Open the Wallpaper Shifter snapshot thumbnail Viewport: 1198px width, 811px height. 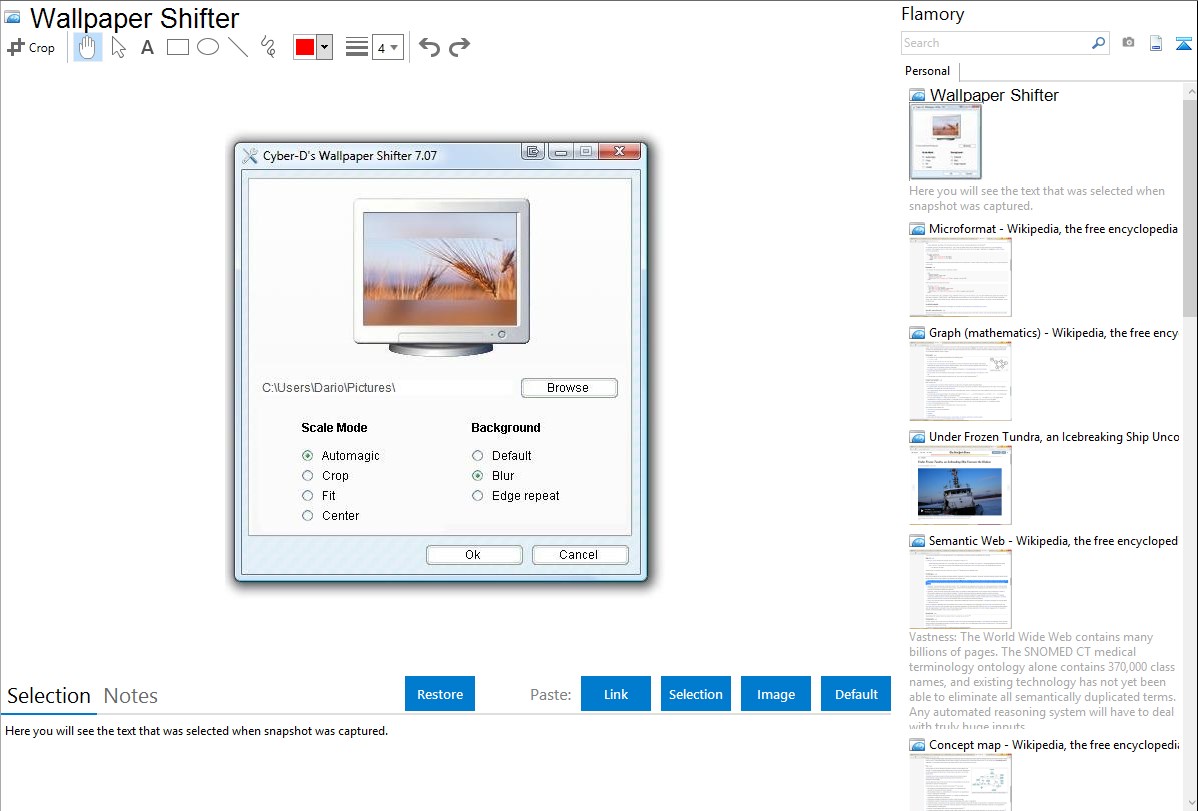[x=945, y=142]
